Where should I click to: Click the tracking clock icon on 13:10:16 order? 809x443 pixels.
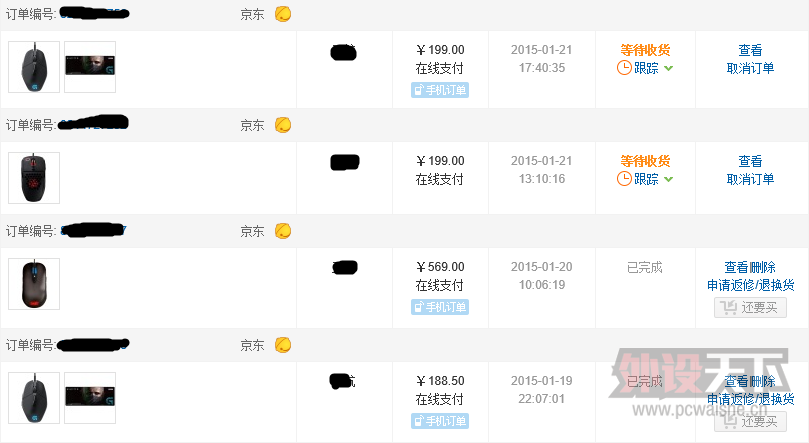(624, 178)
